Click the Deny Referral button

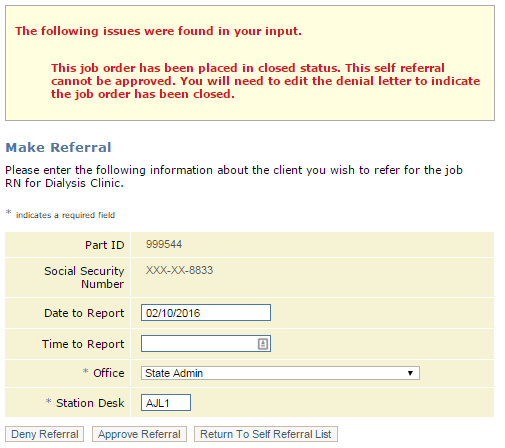pyautogui.click(x=44, y=434)
